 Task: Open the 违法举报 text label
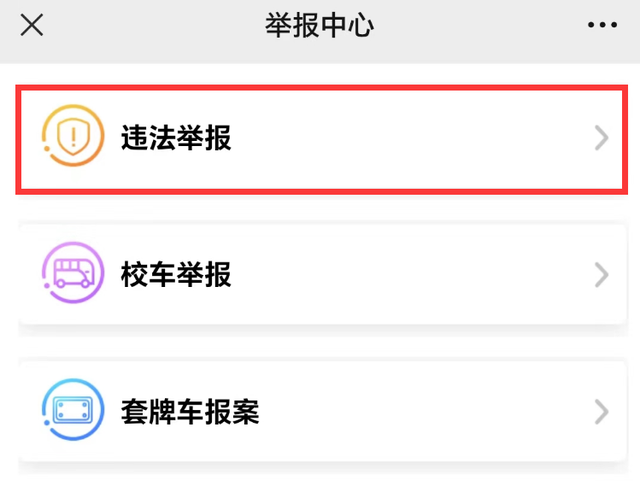click(176, 138)
